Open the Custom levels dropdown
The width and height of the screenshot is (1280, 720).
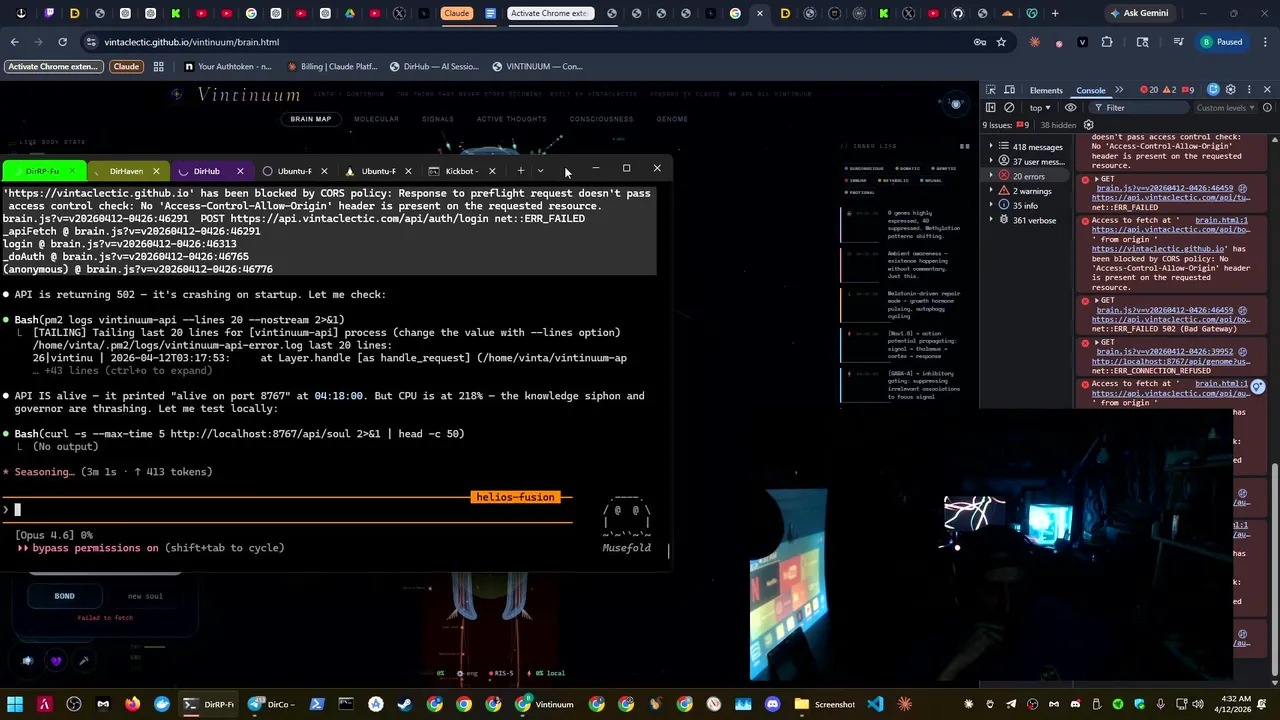[1226, 108]
